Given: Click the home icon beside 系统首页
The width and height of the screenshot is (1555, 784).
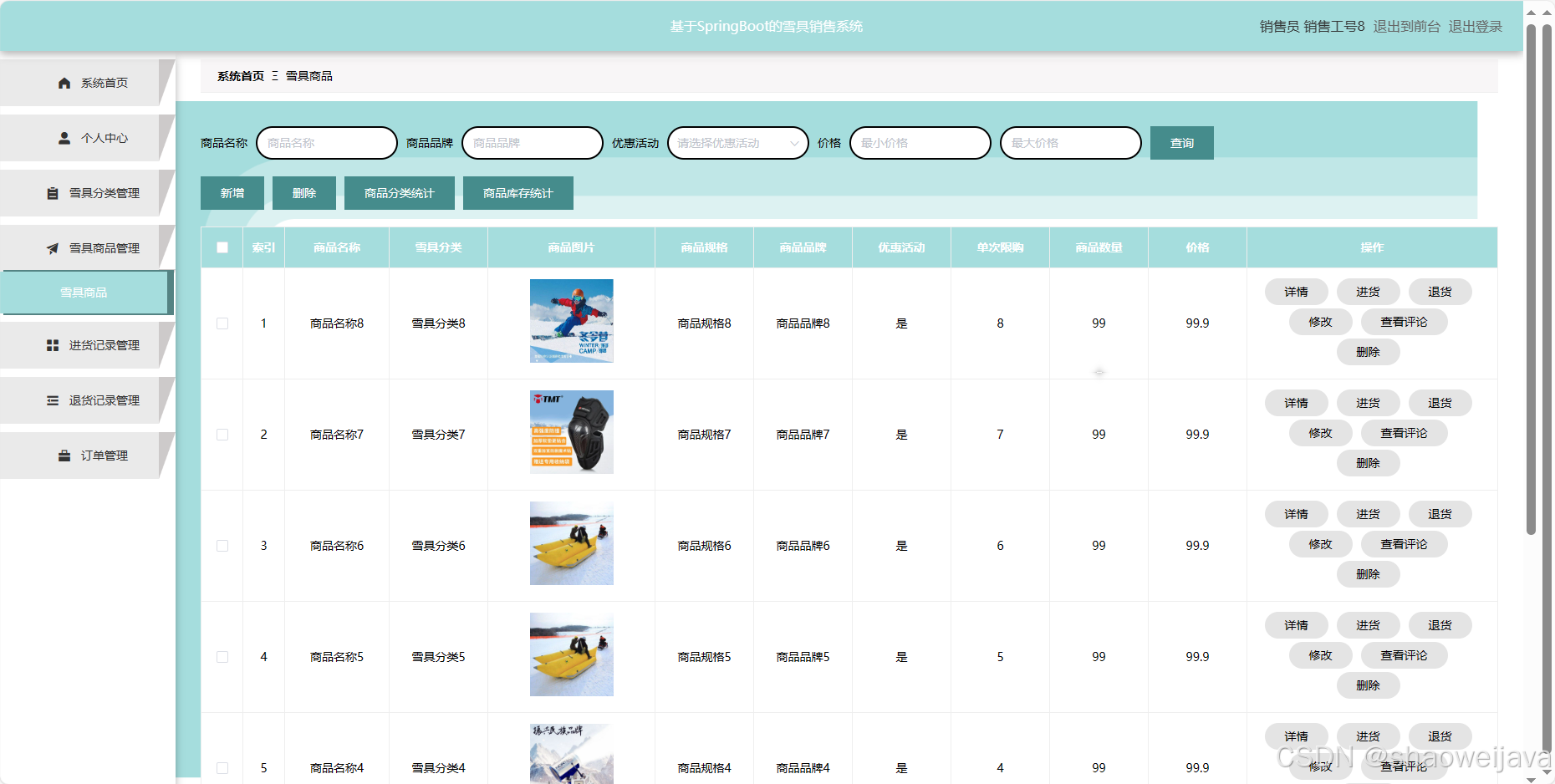Looking at the screenshot, I should pyautogui.click(x=64, y=83).
